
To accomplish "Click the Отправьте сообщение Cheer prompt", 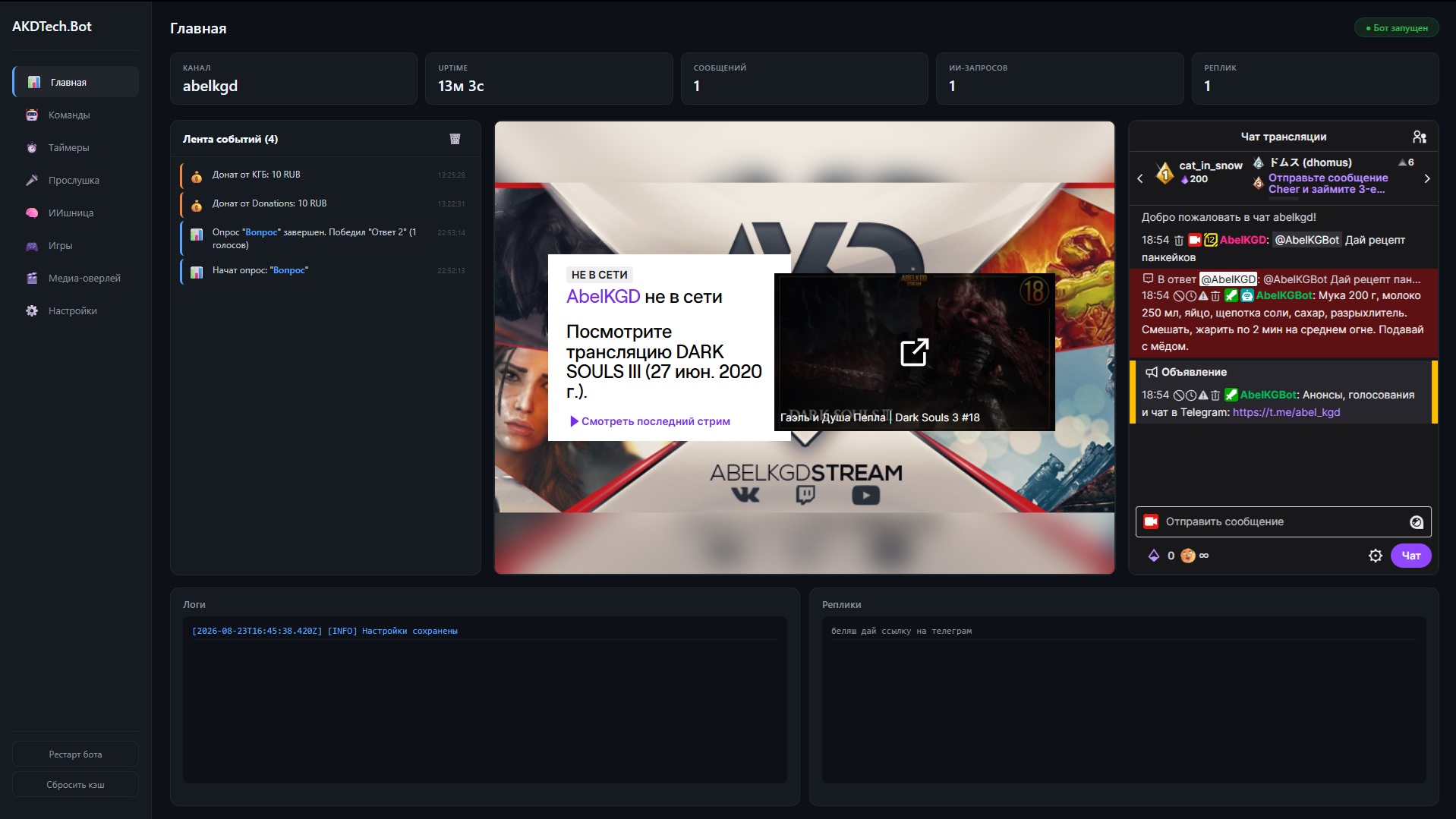I will coord(1328,184).
